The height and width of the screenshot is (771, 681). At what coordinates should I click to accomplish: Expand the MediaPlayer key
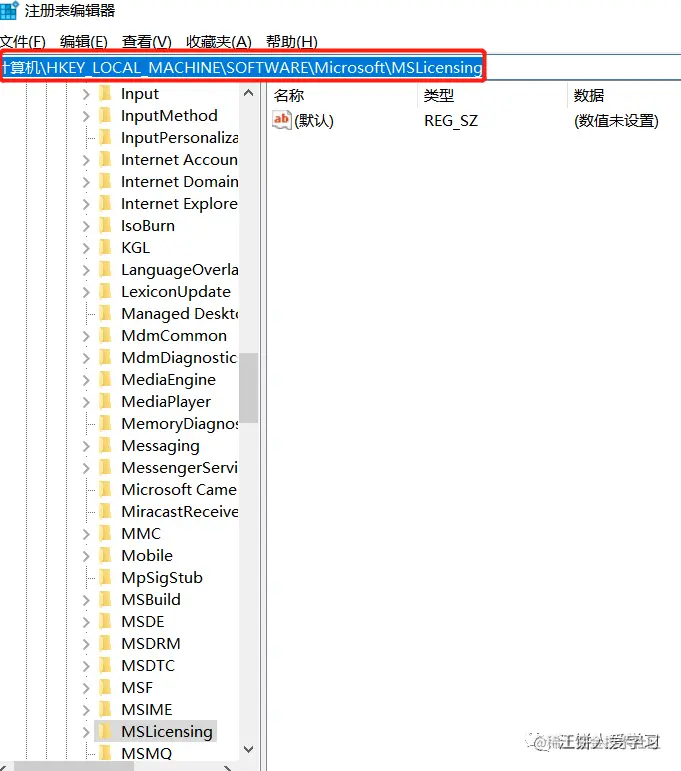tap(86, 402)
